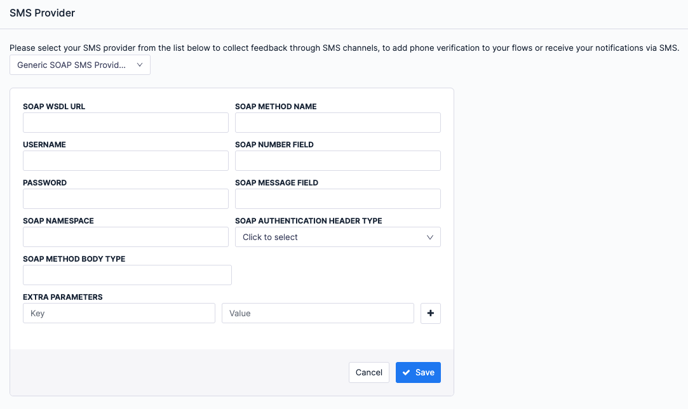Click the plus icon to add extra parameter

click(430, 313)
